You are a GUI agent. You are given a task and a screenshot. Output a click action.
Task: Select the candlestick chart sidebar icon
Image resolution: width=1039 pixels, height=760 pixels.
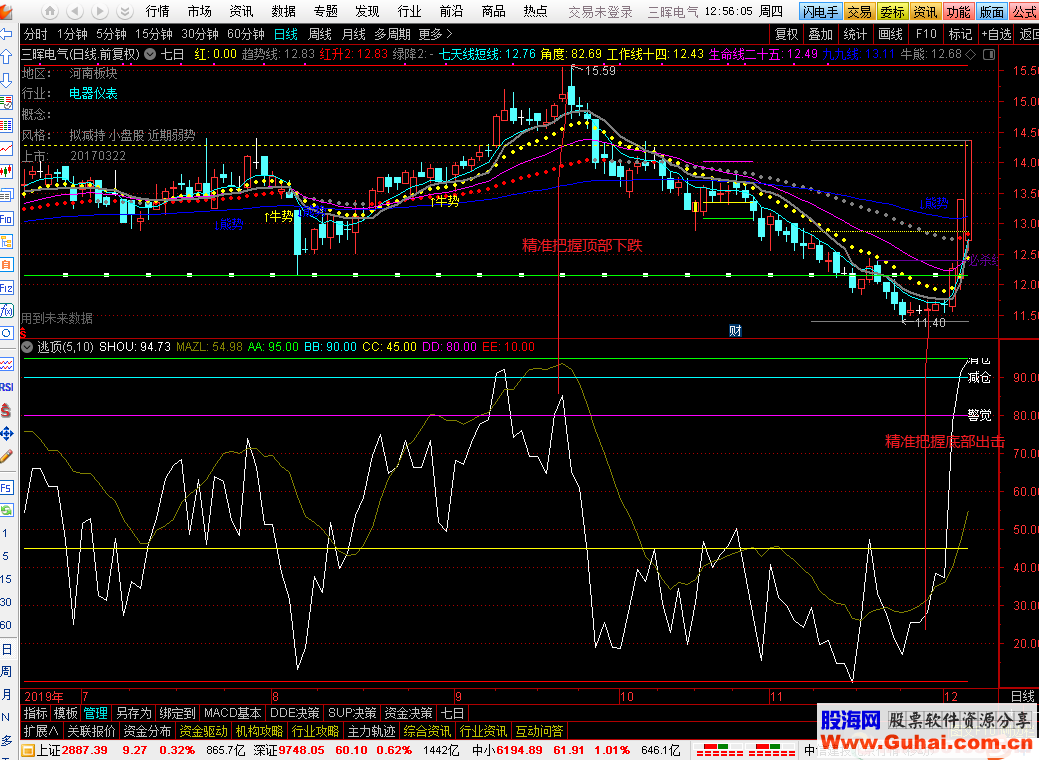7,172
